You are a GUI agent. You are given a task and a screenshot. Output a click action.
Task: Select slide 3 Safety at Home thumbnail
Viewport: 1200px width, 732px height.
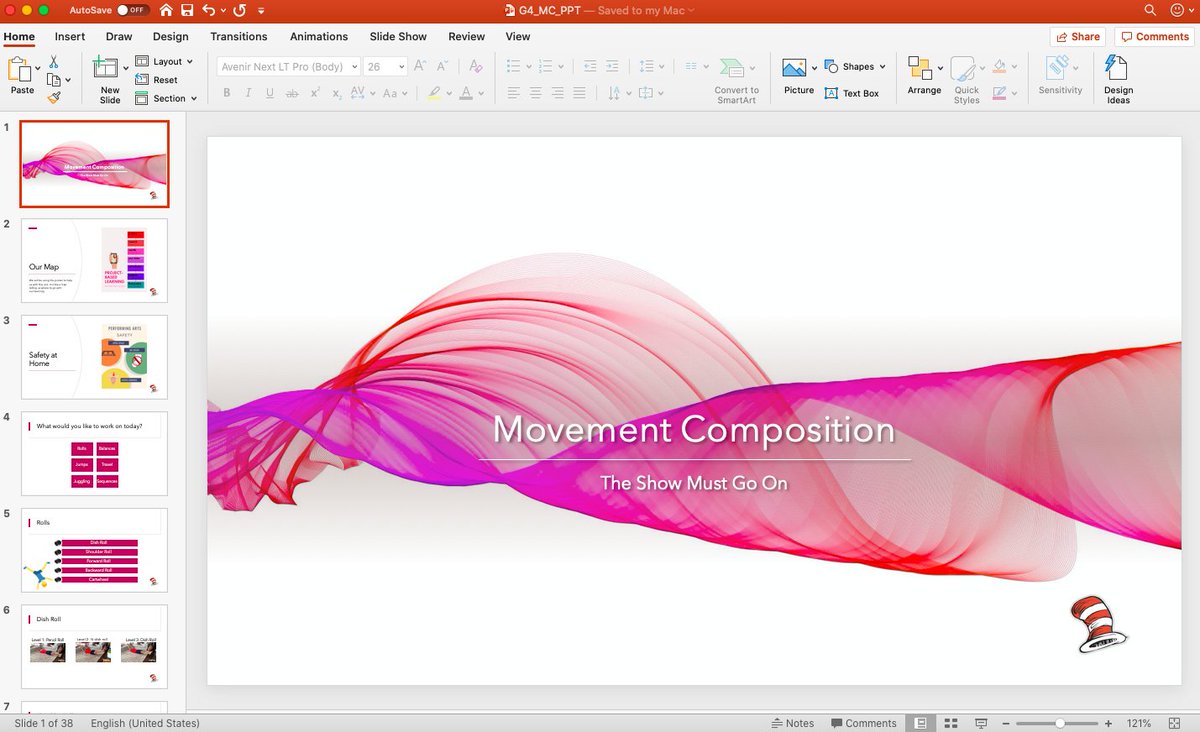click(94, 357)
